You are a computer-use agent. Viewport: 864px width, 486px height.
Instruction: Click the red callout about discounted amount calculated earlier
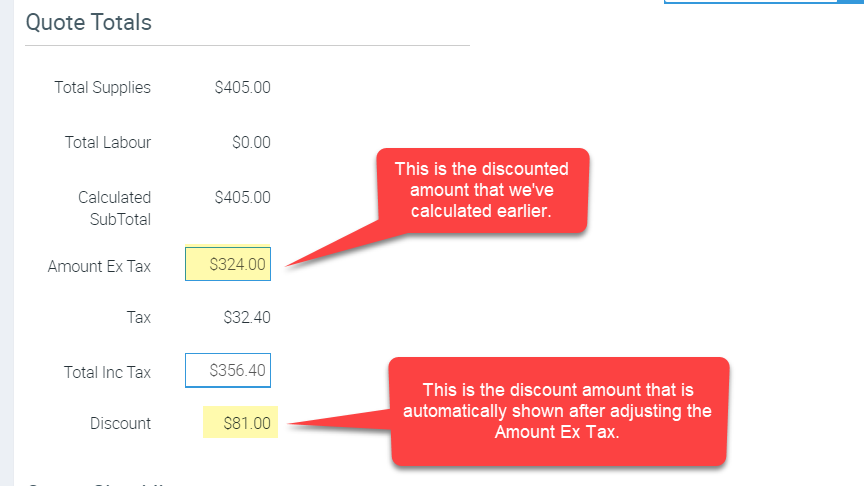coord(481,191)
